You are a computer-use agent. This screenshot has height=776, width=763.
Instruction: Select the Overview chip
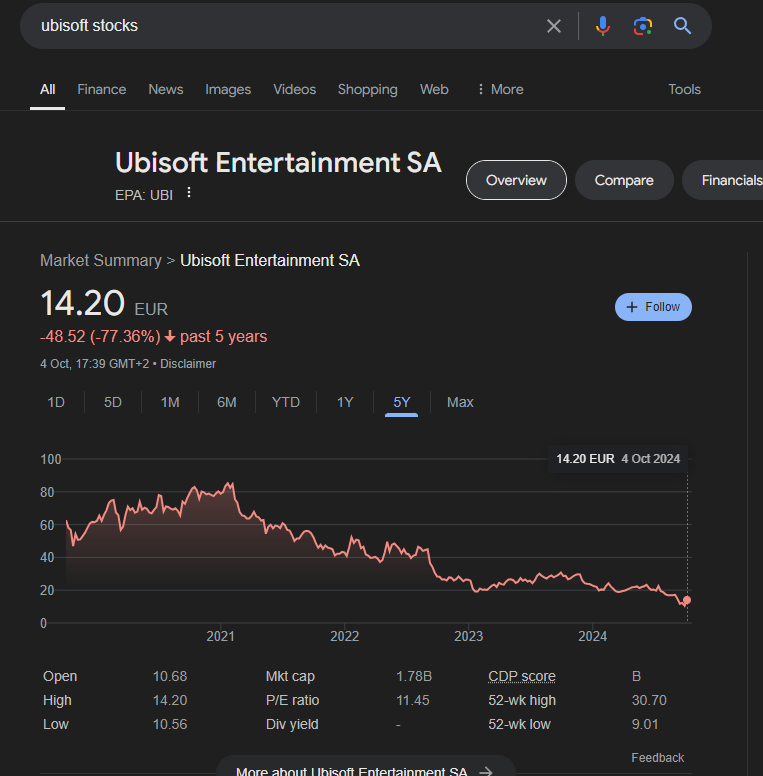click(x=516, y=180)
